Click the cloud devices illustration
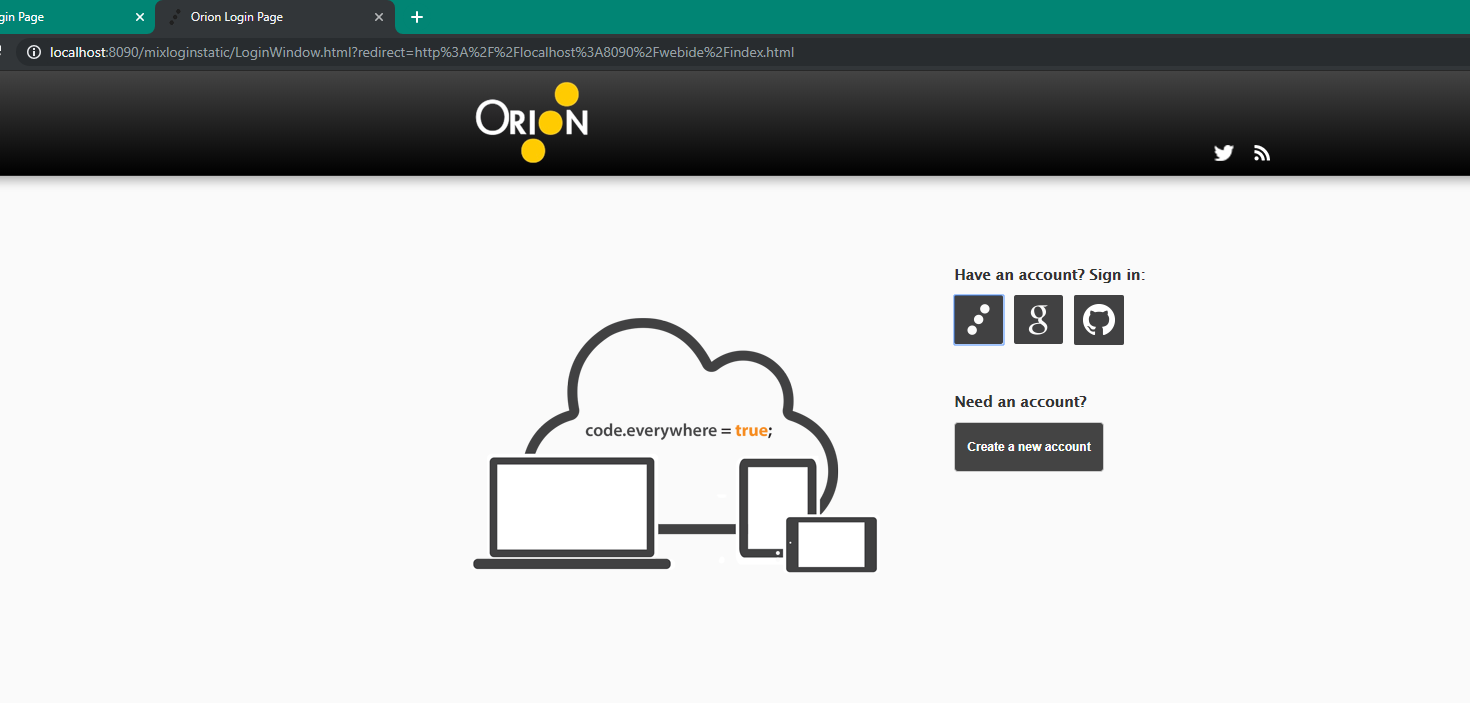Image resolution: width=1470 pixels, height=703 pixels. (675, 446)
